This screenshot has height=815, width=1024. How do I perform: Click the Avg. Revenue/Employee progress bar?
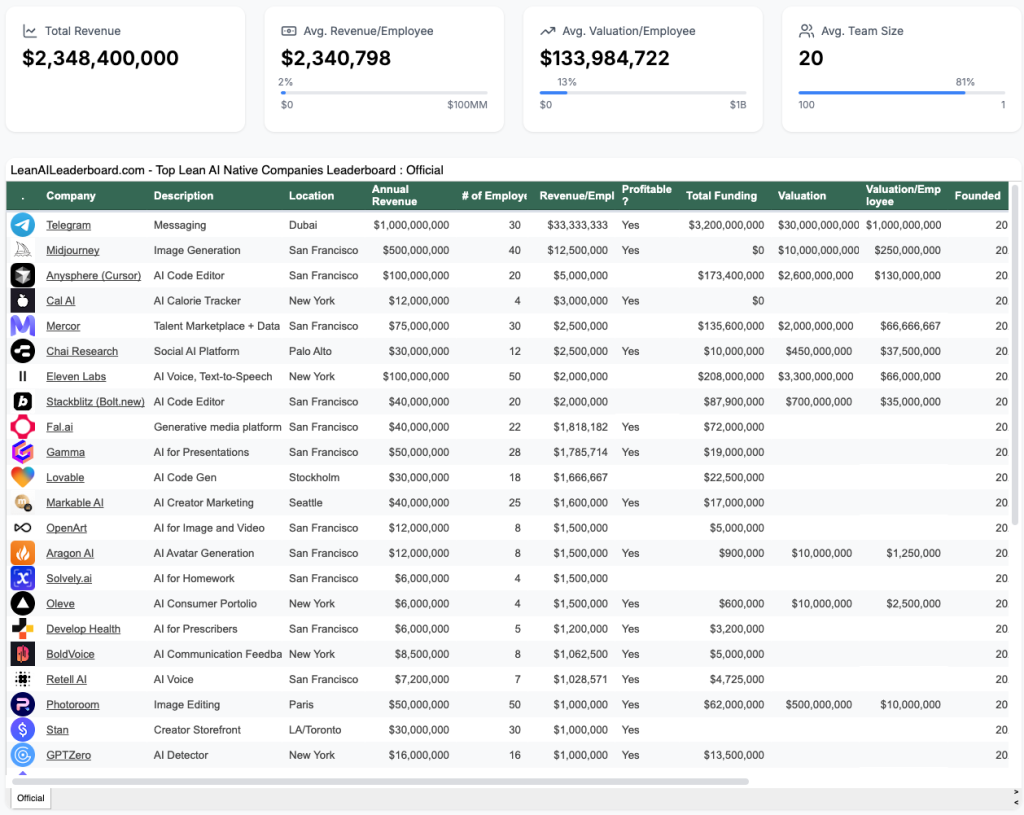coord(384,93)
